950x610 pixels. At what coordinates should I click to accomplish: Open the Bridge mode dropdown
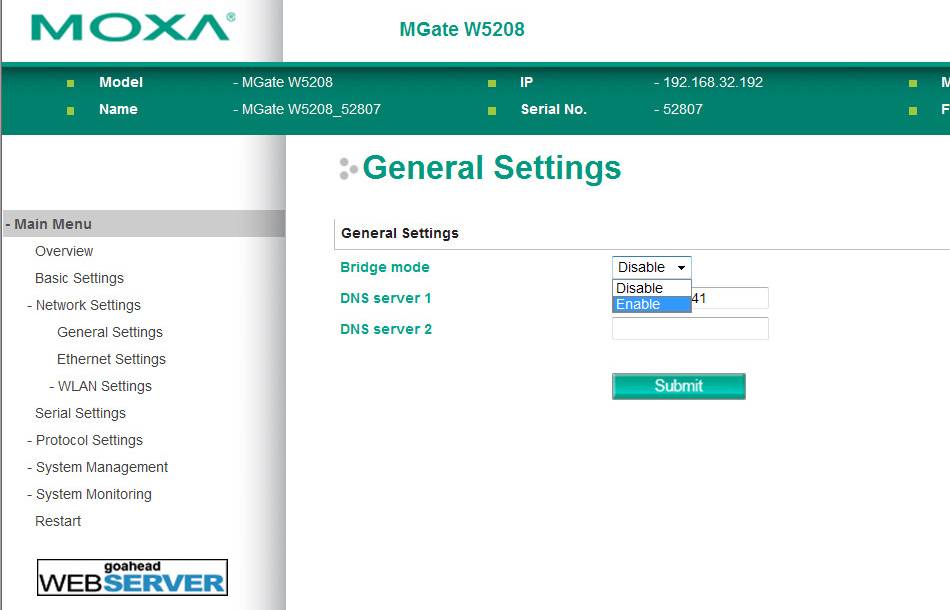(x=651, y=267)
